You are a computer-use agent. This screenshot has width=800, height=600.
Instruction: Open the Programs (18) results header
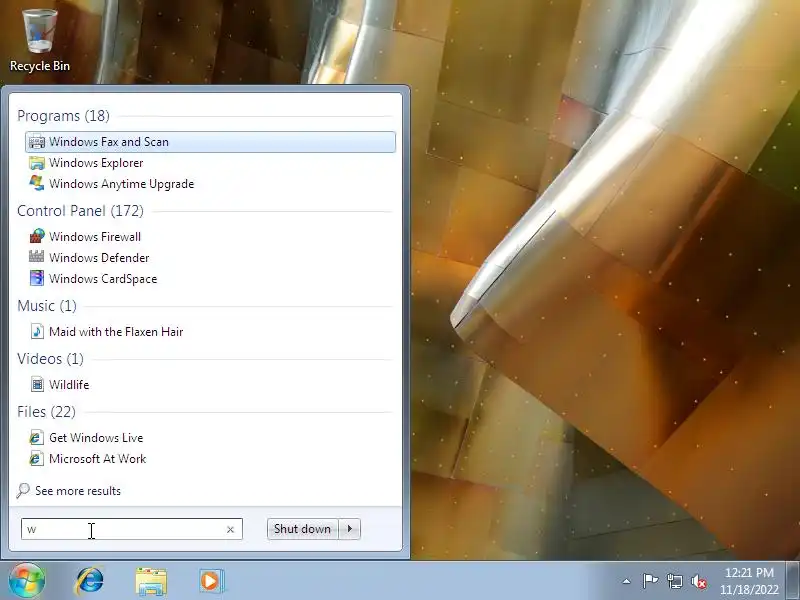click(x=63, y=116)
